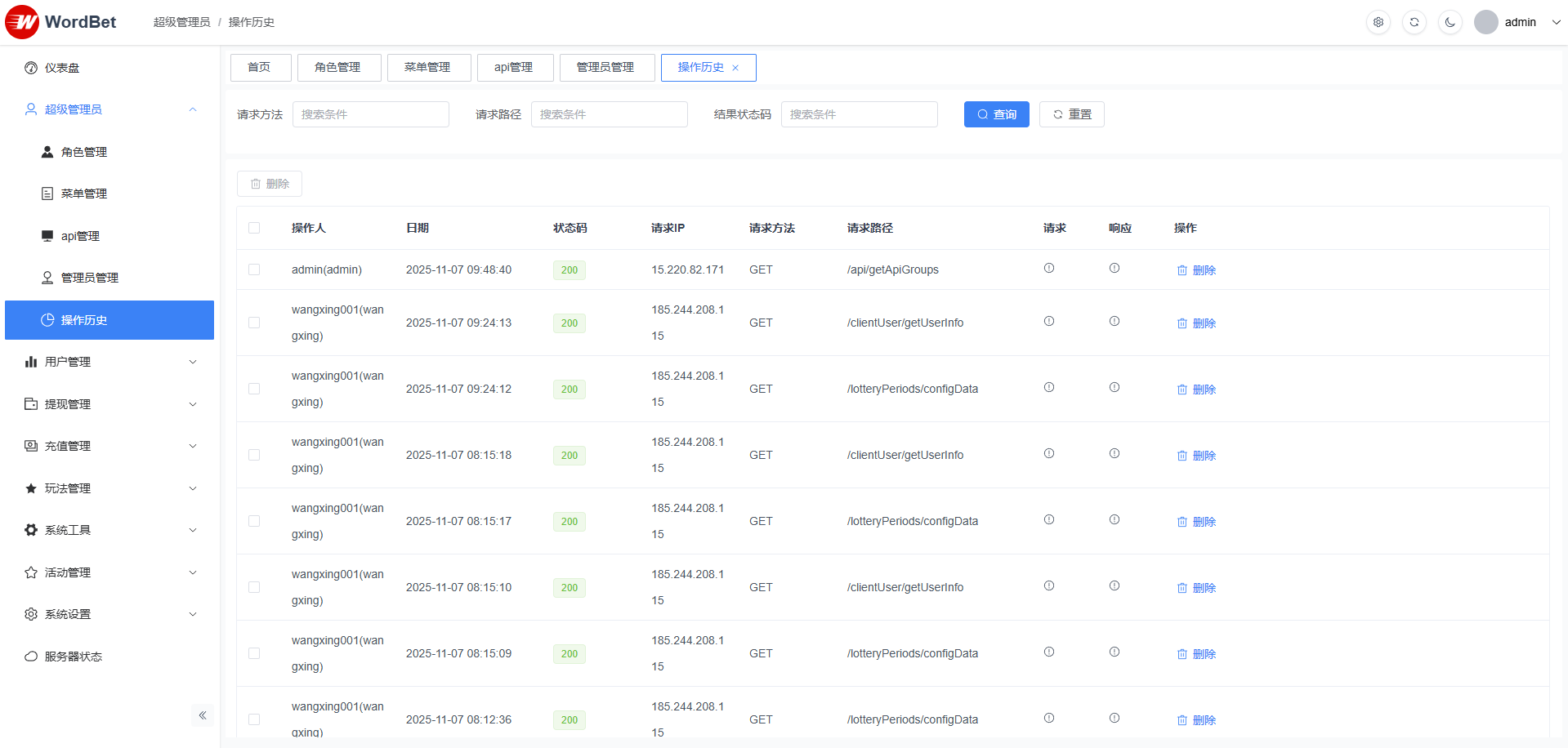Screen dimensions: 1568x748
Task: Open 仪表盘 dashboard in sidebar
Action: pos(62,68)
